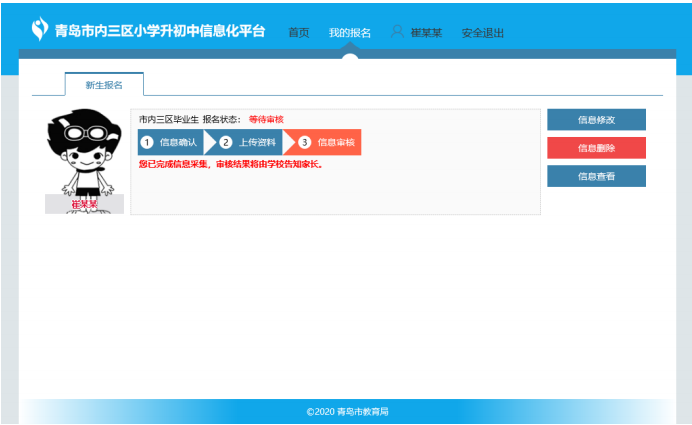Click the platform title 青岛市内三区小学升初中信息化平台
The height and width of the screenshot is (425, 692).
point(160,31)
